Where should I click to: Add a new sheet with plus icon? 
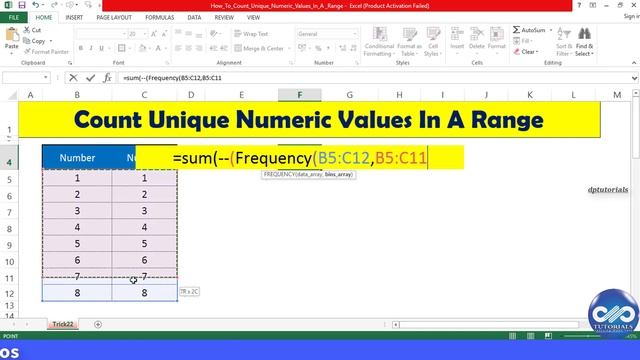[98, 324]
